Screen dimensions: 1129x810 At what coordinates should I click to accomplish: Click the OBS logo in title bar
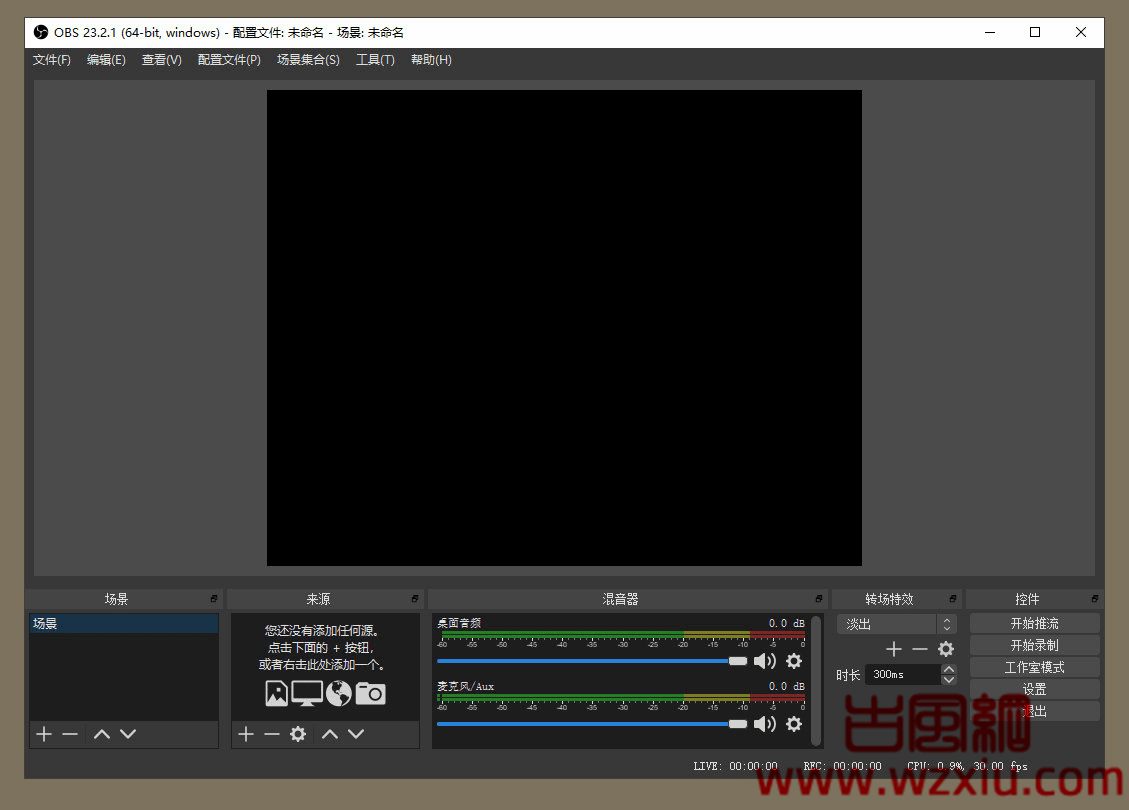click(41, 32)
